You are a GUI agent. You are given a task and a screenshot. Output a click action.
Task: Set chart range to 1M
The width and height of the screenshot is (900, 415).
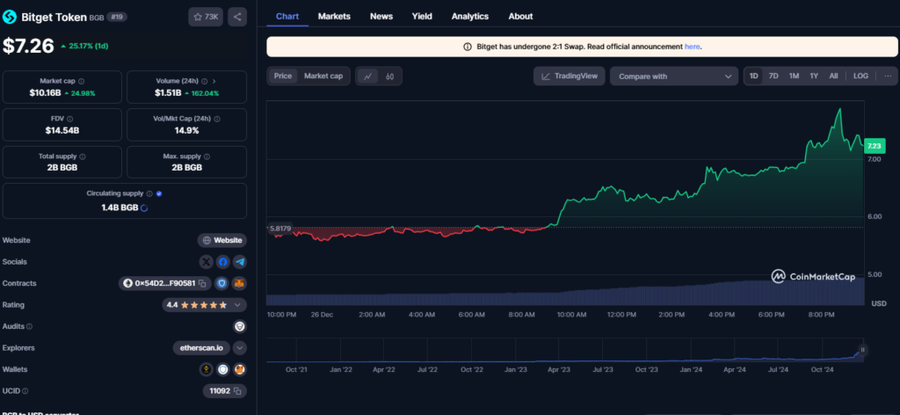pyautogui.click(x=794, y=76)
